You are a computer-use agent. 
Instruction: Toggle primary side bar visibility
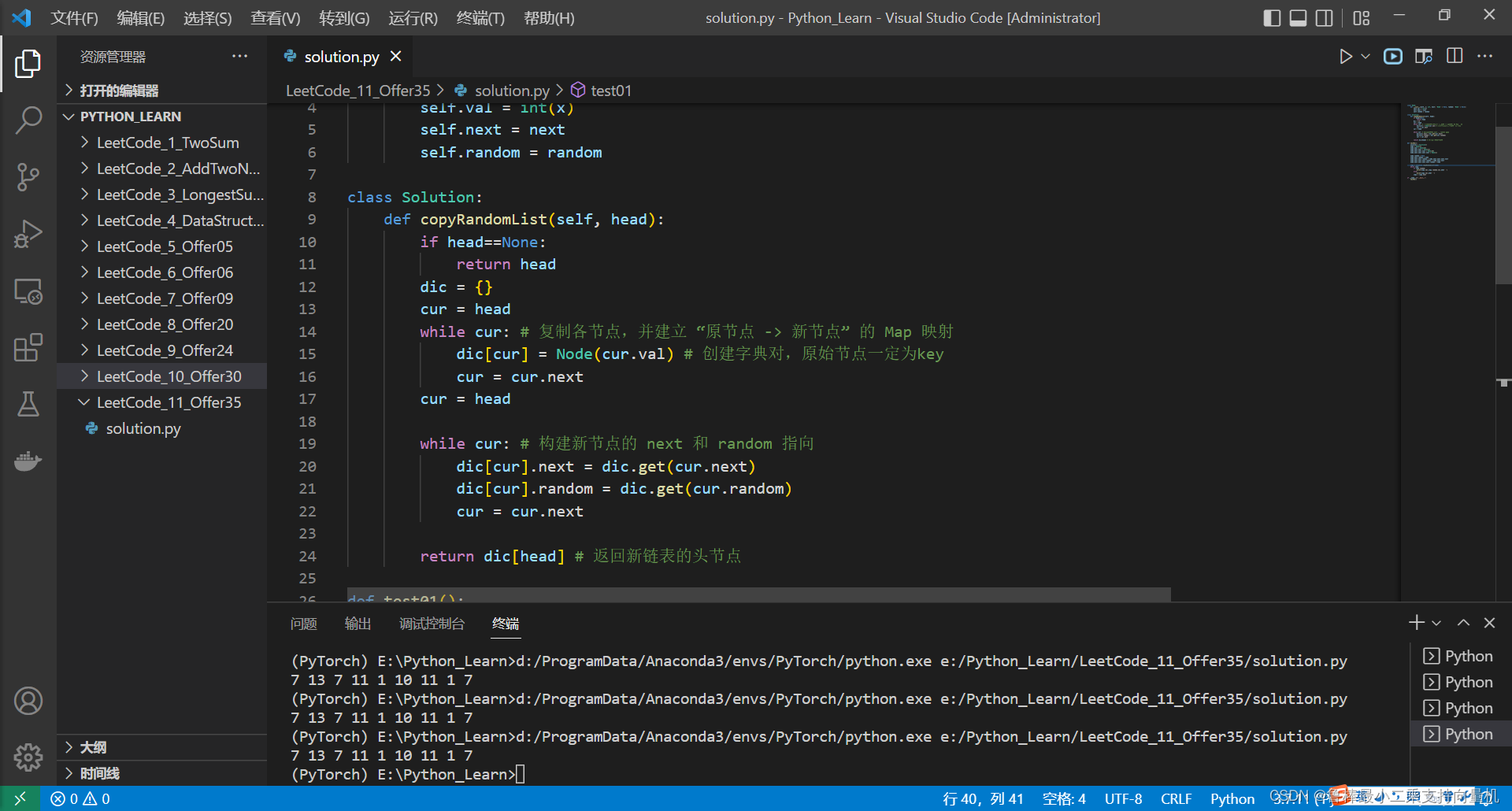(x=1272, y=17)
